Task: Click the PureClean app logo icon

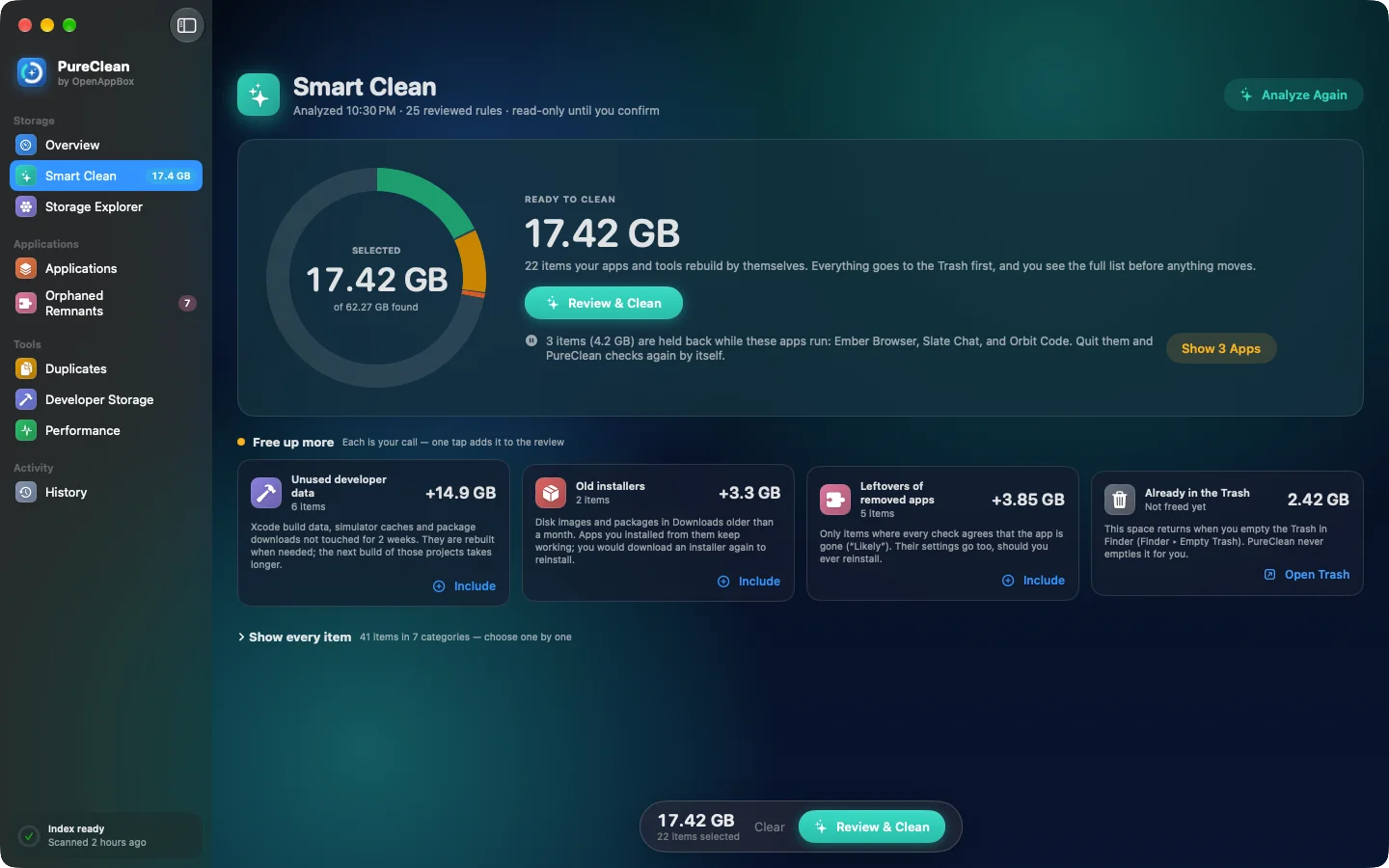Action: point(32,72)
